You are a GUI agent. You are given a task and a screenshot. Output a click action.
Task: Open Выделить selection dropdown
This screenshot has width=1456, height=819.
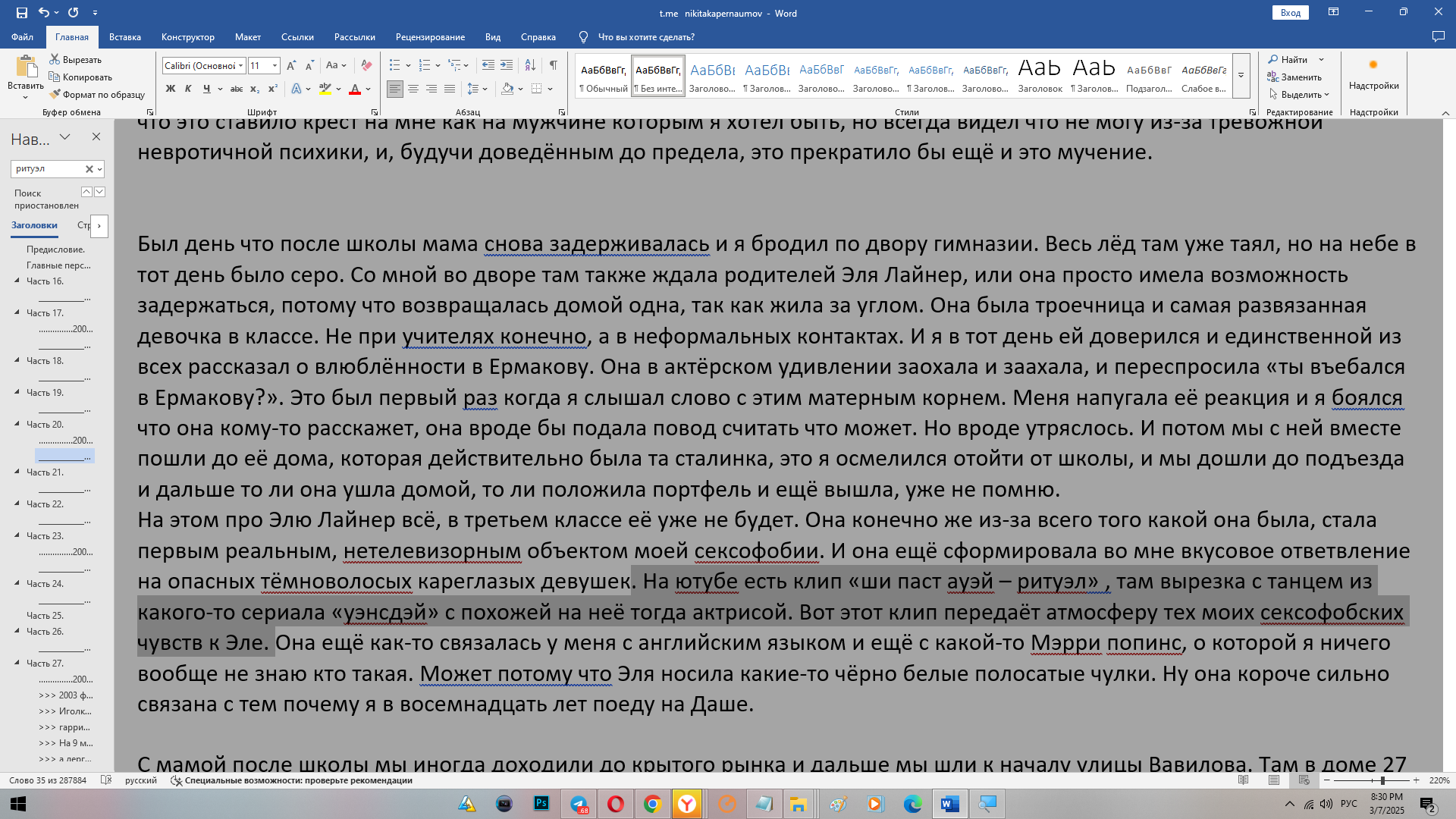click(1300, 95)
